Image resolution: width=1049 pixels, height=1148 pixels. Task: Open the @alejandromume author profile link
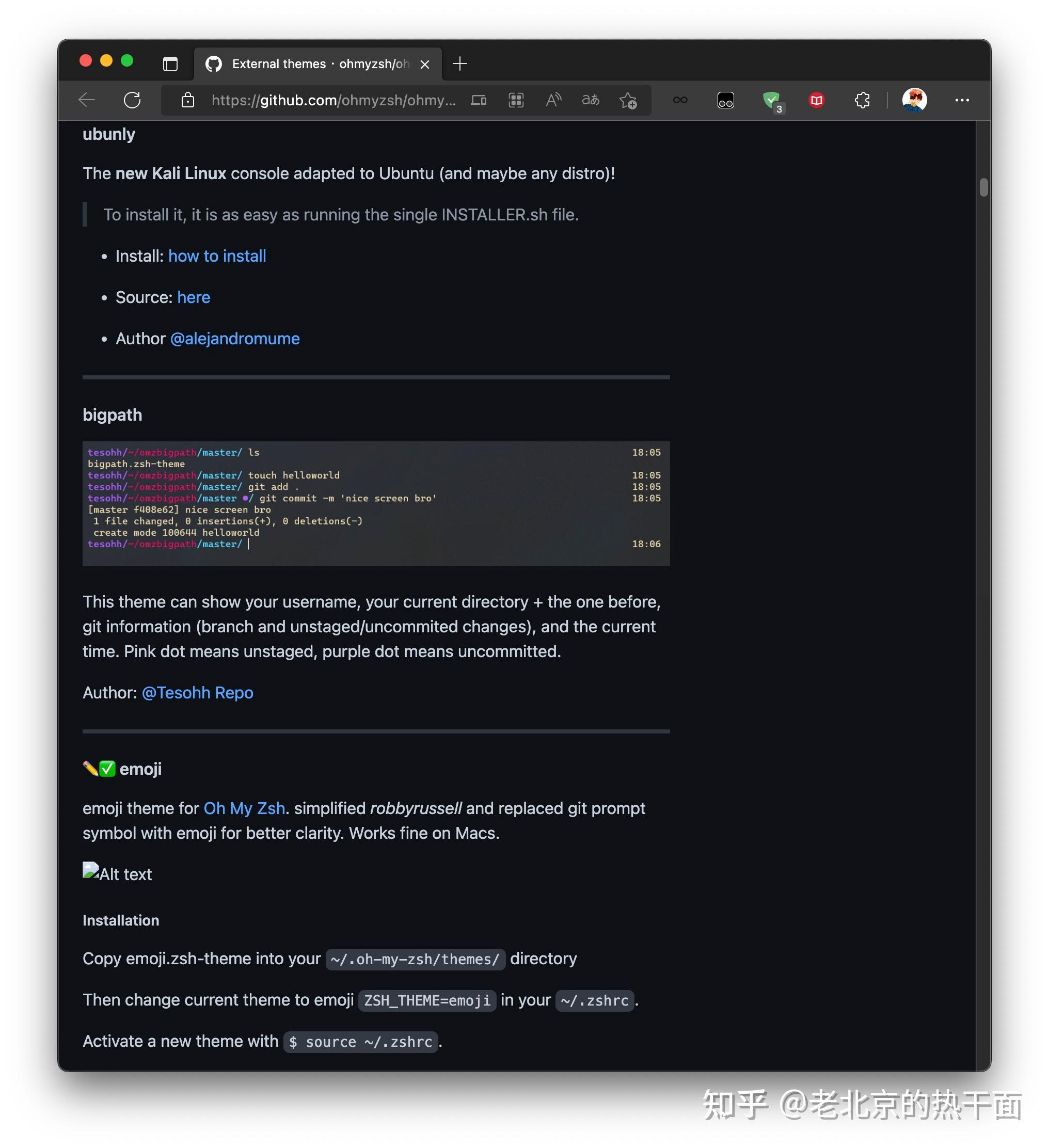pyautogui.click(x=234, y=338)
